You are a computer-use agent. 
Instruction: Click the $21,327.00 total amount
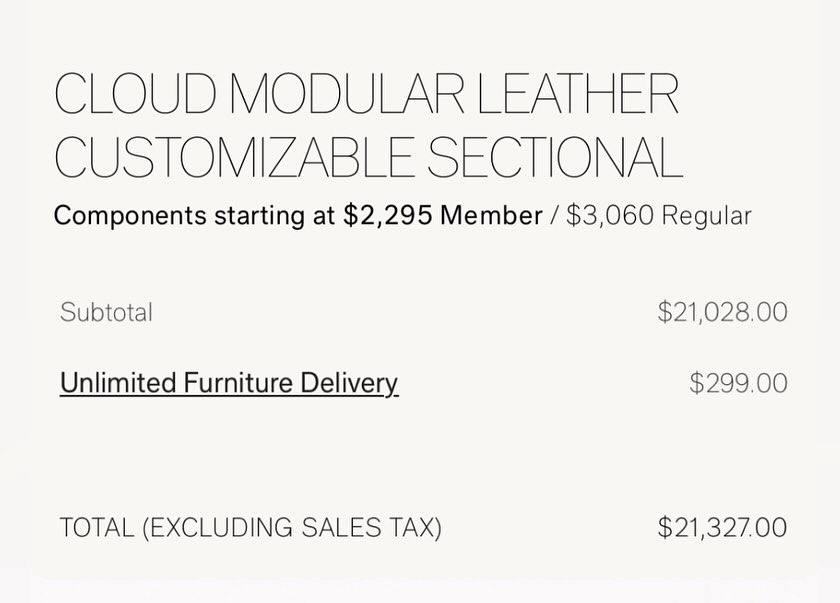(x=723, y=527)
